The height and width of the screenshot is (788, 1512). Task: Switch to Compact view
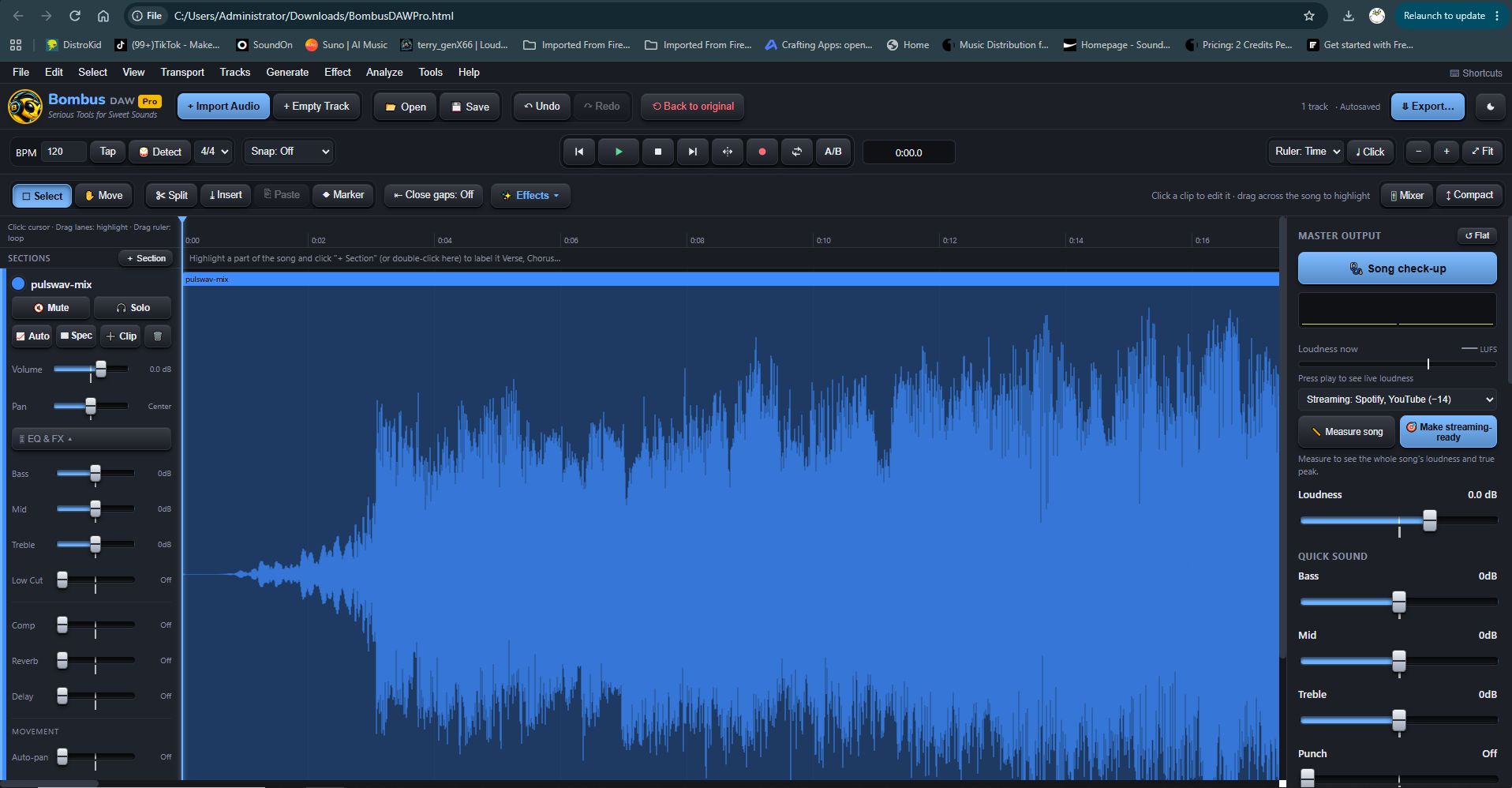pos(1469,195)
